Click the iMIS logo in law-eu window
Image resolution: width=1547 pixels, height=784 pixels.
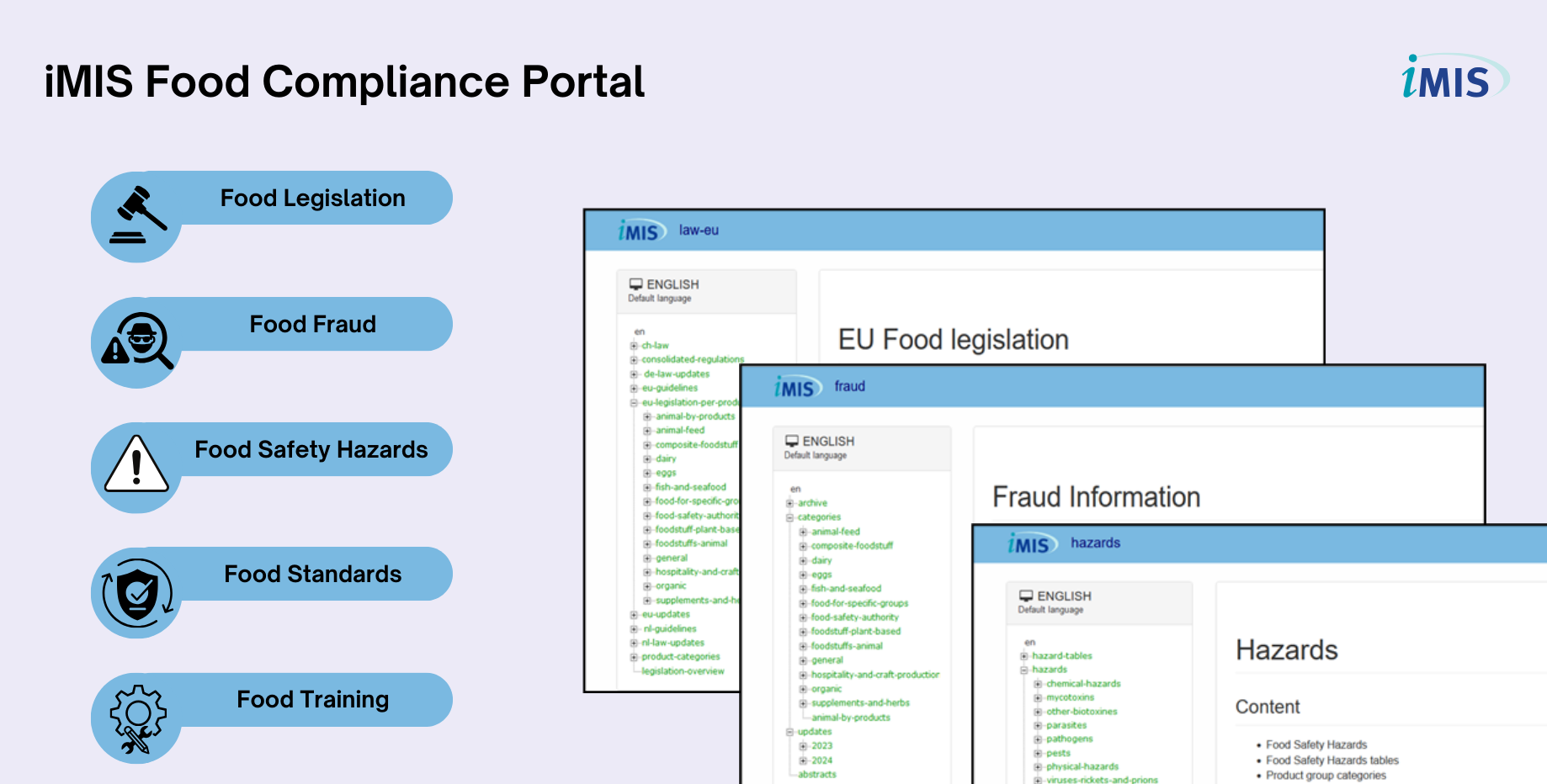coord(641,230)
